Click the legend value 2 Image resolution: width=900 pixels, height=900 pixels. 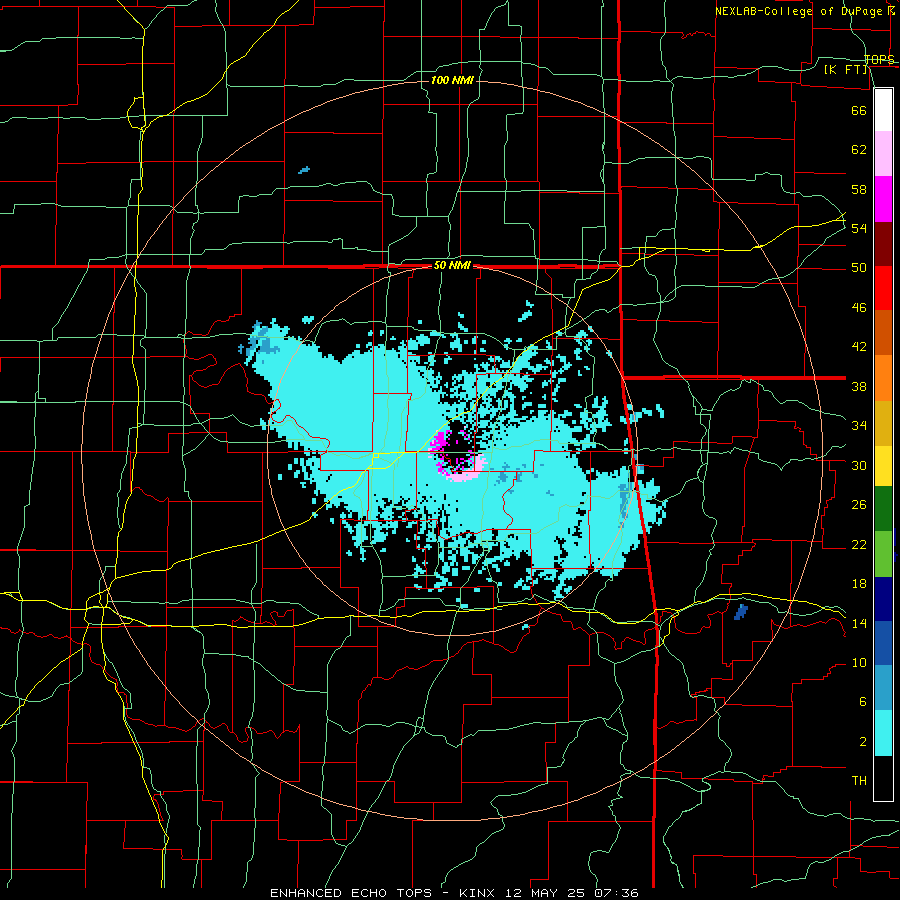click(x=862, y=742)
